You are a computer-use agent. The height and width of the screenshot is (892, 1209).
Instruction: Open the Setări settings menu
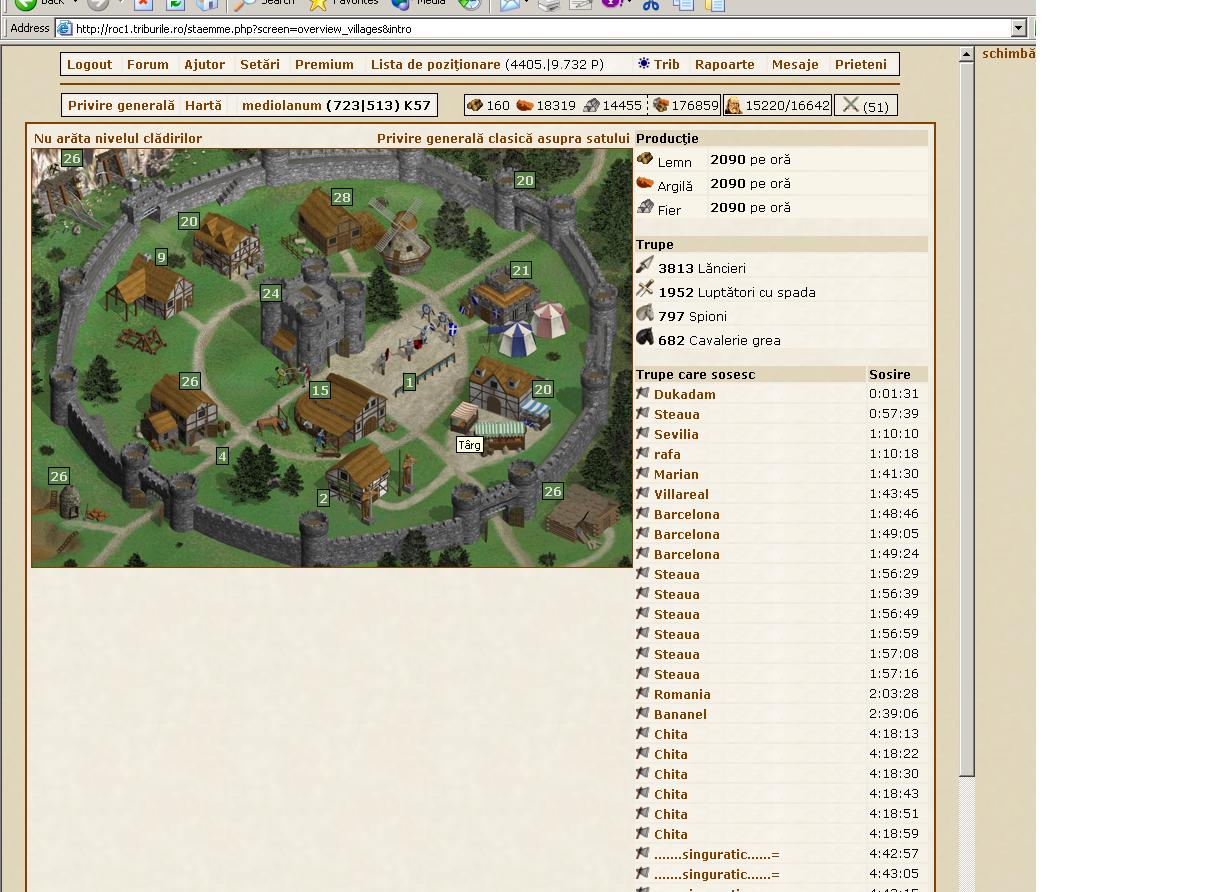(260, 64)
